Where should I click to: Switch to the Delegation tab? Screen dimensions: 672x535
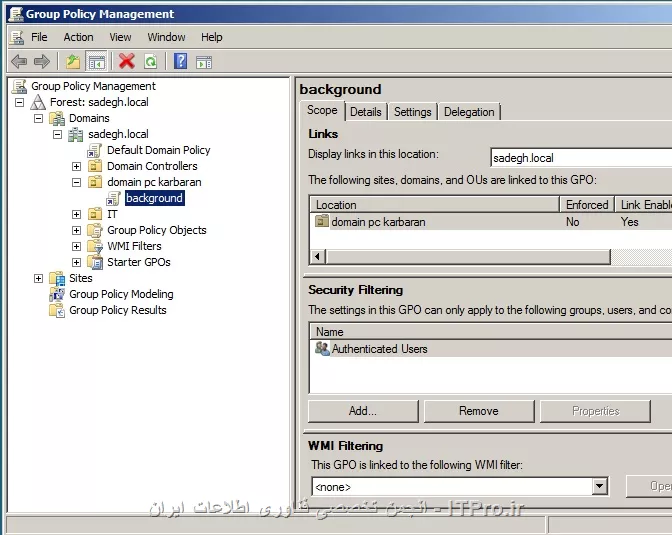(x=469, y=112)
